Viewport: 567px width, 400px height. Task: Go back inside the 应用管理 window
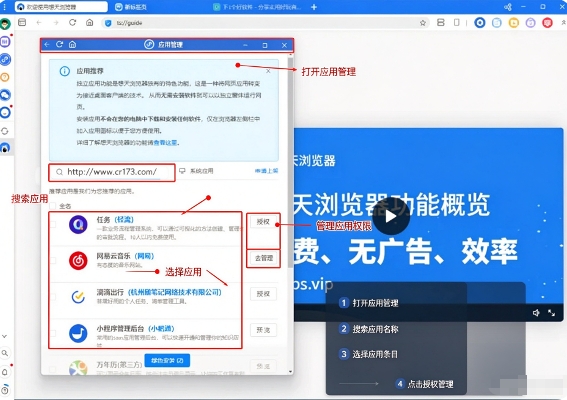pyautogui.click(x=47, y=44)
